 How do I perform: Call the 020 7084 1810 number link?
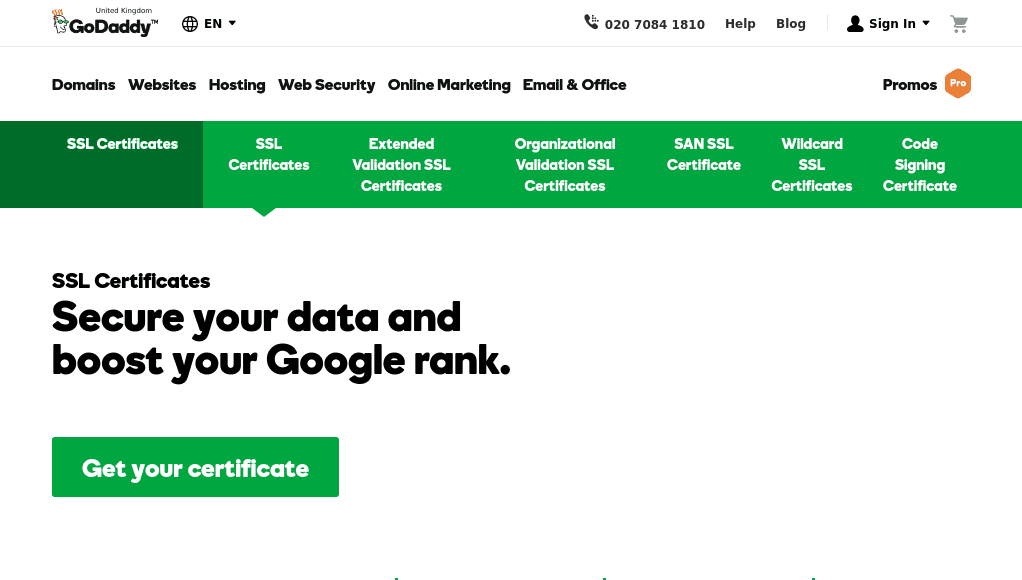click(654, 25)
